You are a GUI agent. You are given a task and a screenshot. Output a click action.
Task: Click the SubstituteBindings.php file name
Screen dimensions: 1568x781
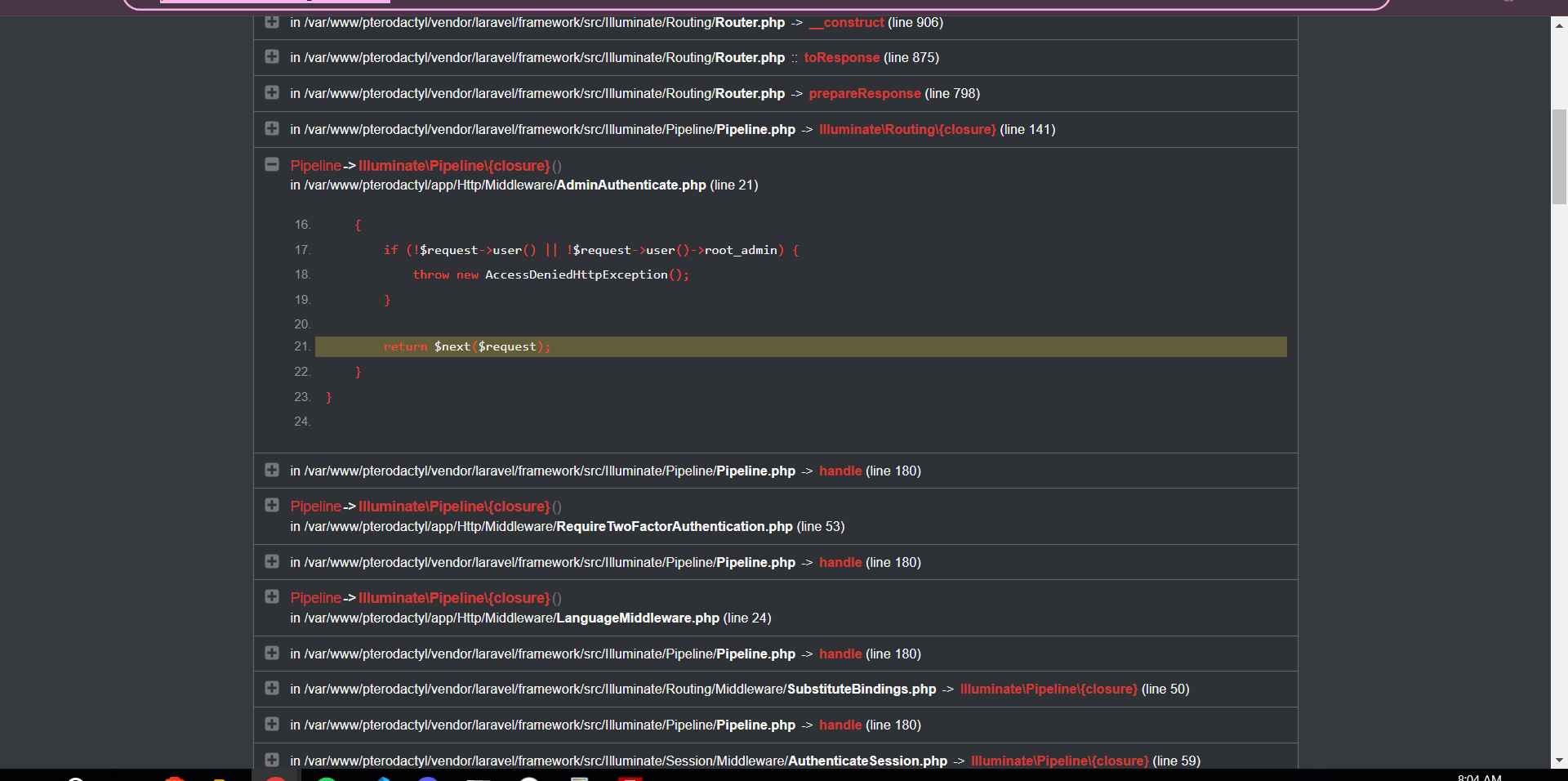point(862,690)
